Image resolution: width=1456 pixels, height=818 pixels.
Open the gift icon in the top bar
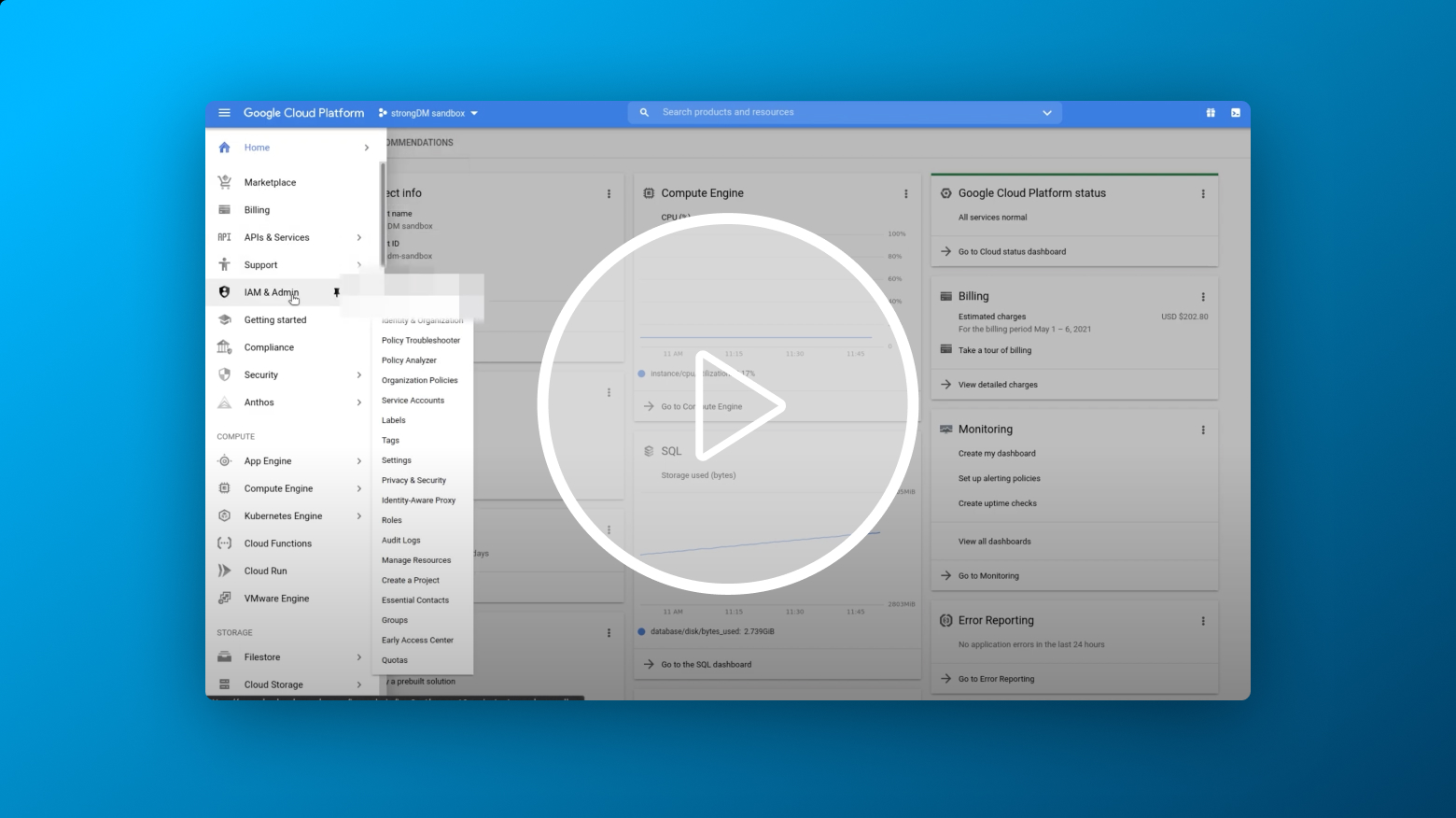click(x=1211, y=113)
